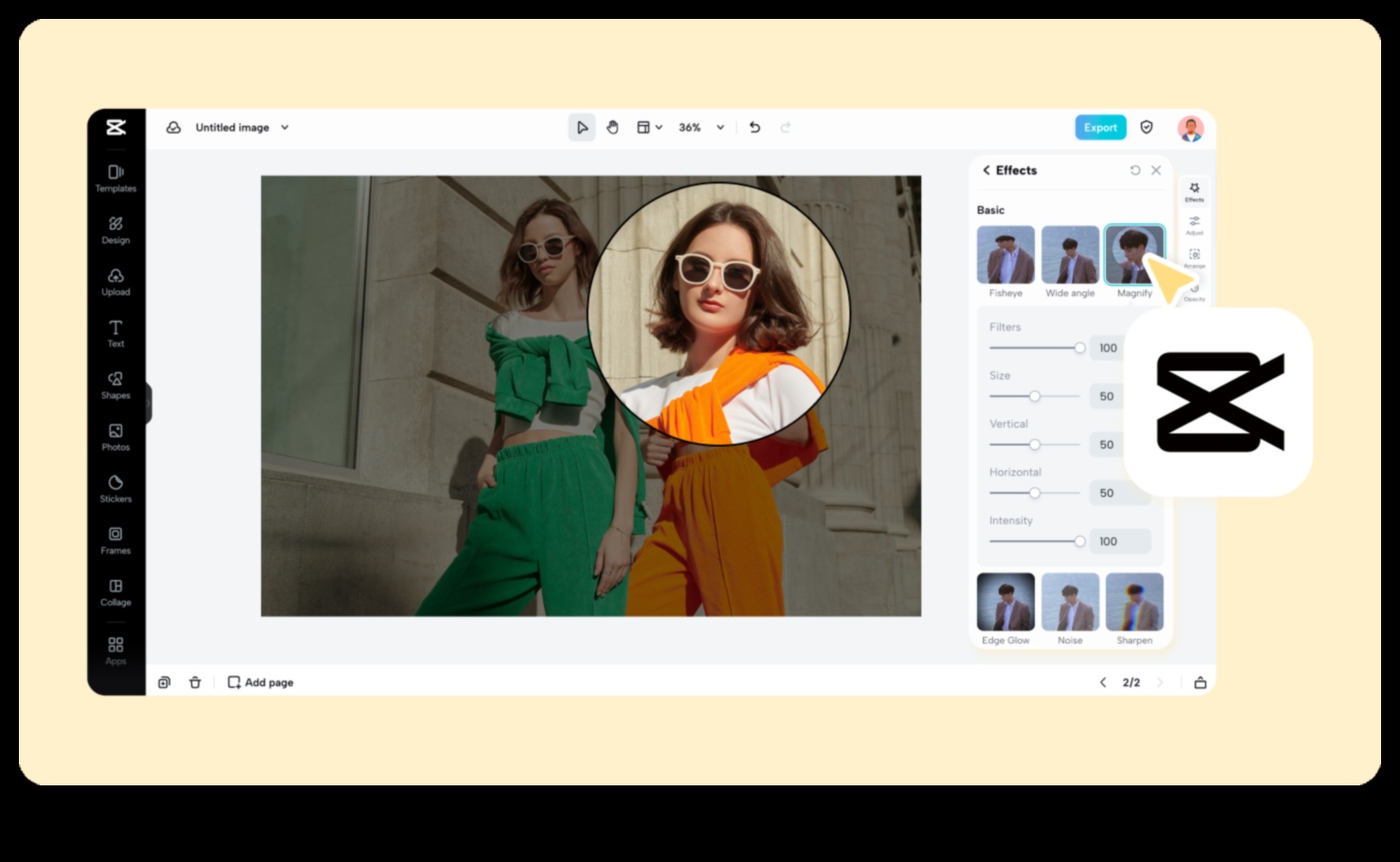Screen dimensions: 1400x862
Task: Apply the Fisheye effect thumbnail
Action: pos(1006,255)
